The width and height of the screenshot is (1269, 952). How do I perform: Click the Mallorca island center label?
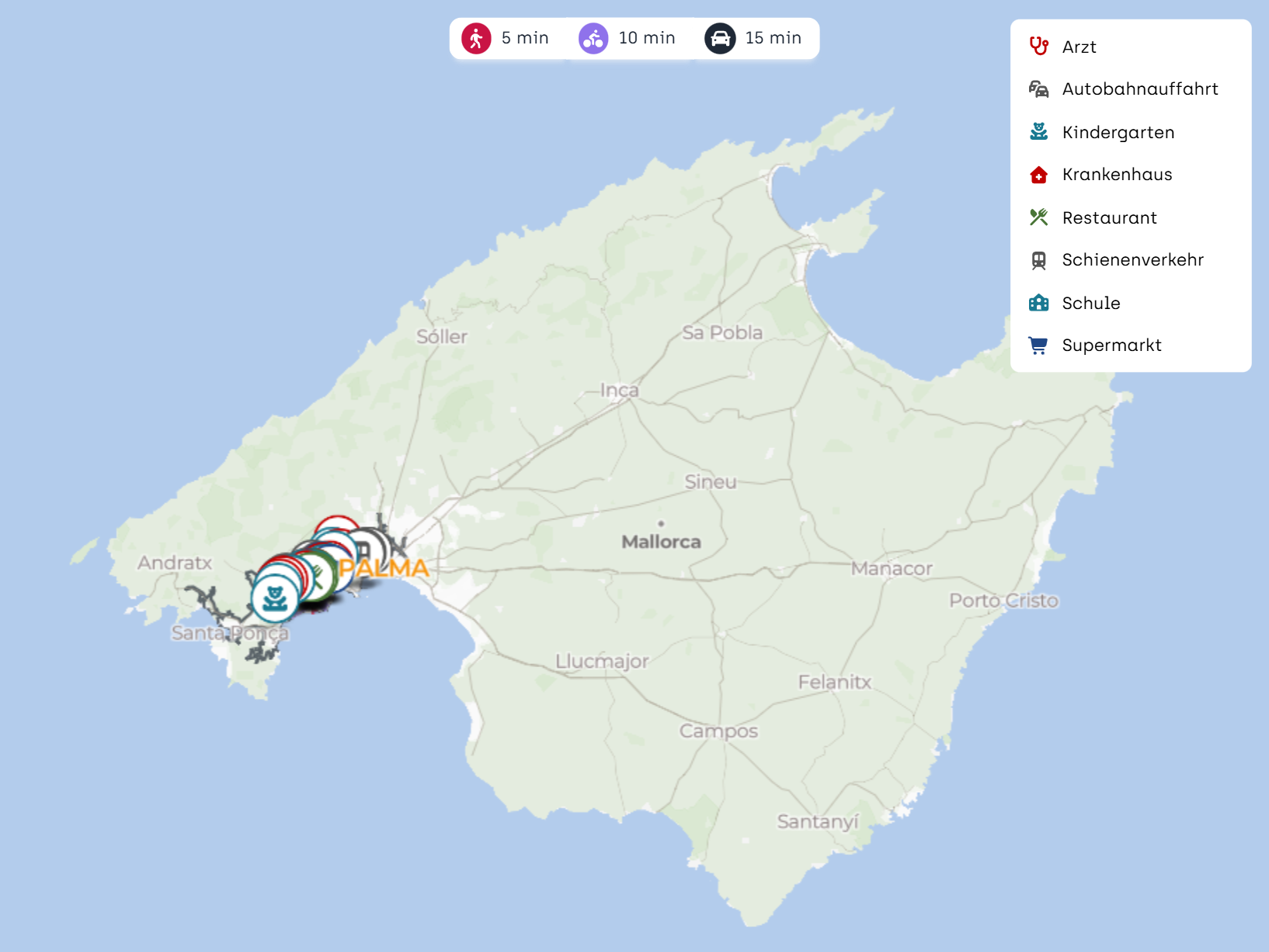coord(661,541)
